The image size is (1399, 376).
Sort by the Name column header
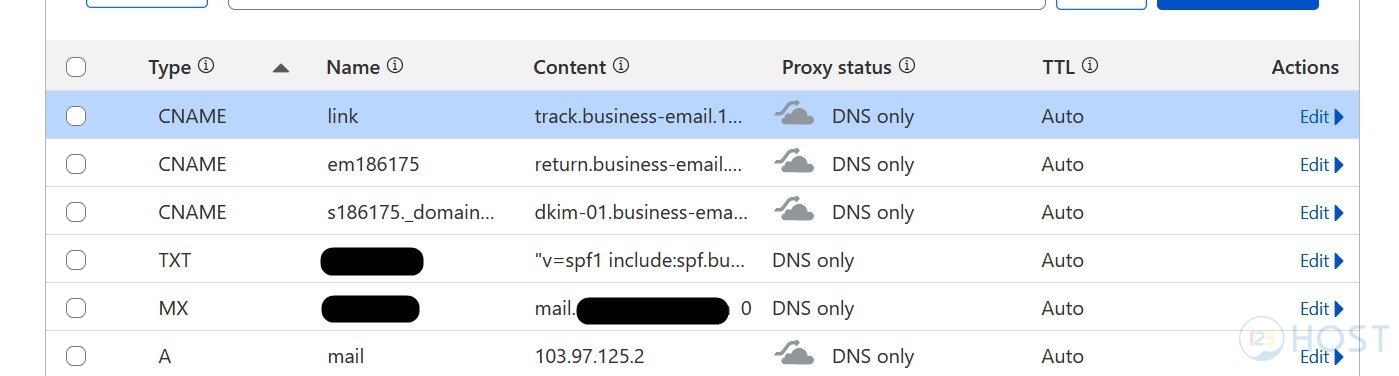353,67
